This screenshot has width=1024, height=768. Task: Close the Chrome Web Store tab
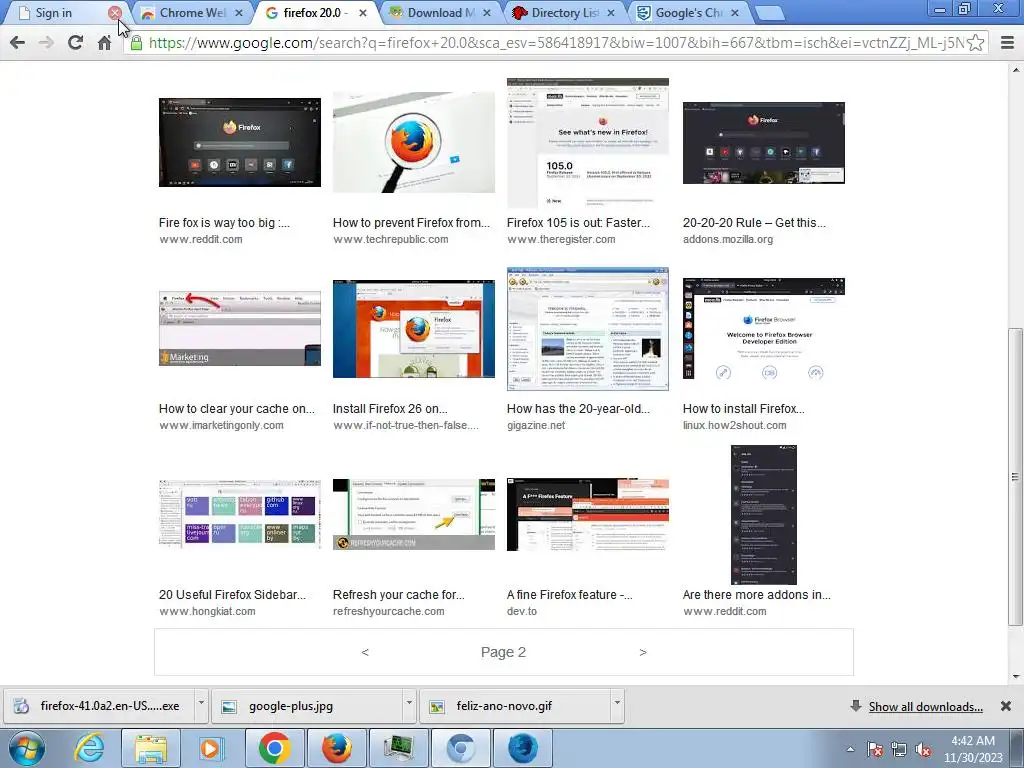click(239, 12)
